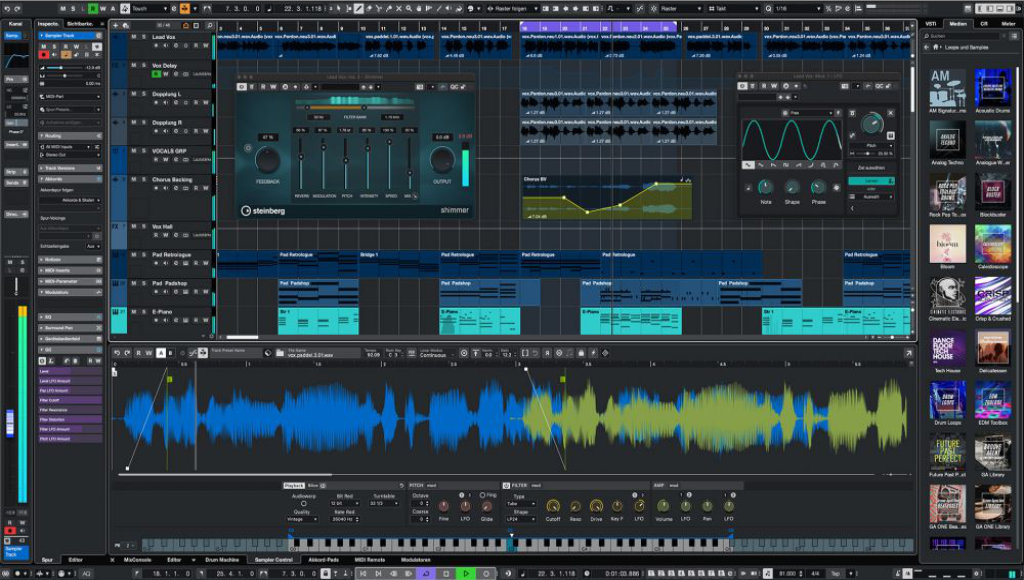Viewport: 1024px width, 580px height.
Task: Adjust the Phase knob in LFO modulator
Action: point(818,188)
